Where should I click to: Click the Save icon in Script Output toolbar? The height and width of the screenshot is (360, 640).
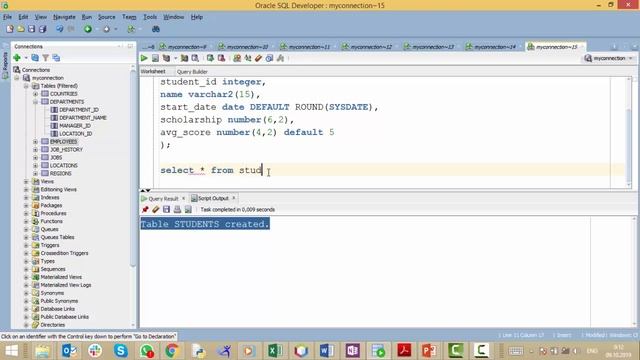point(167,209)
